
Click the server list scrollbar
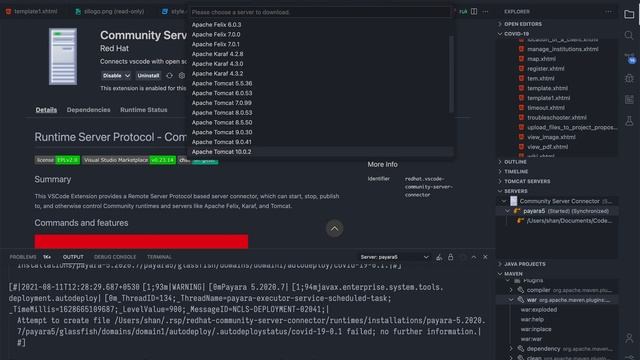(451, 74)
